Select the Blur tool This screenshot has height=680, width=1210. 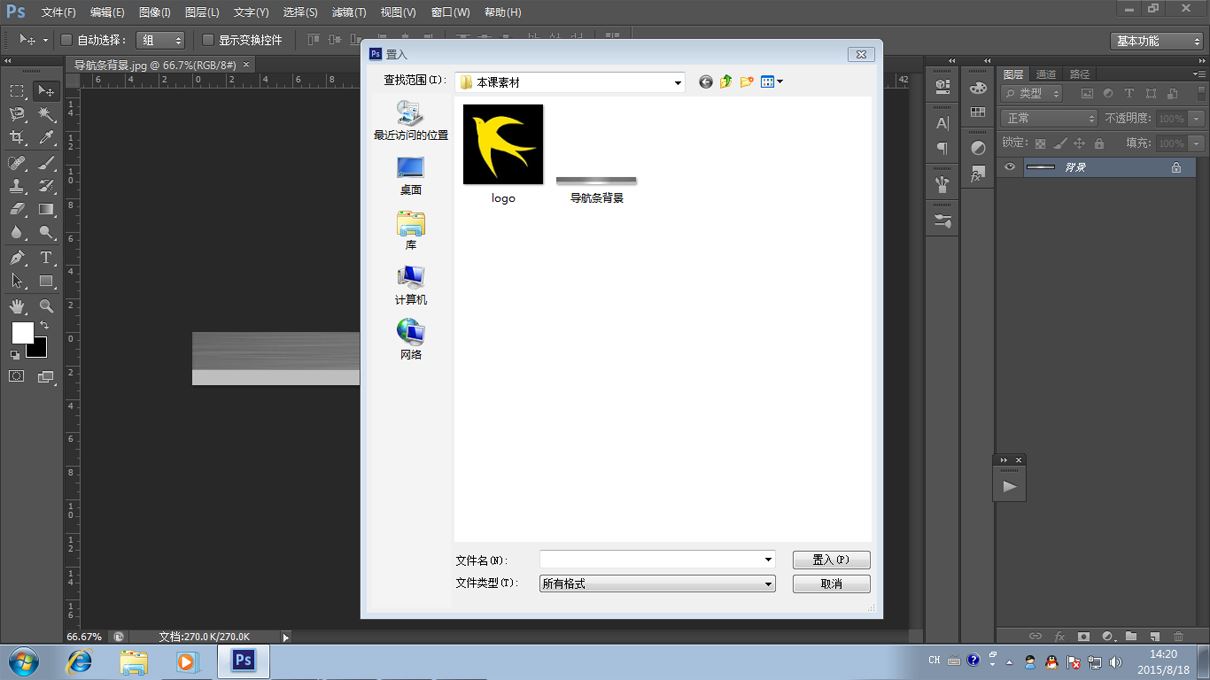[x=17, y=233]
